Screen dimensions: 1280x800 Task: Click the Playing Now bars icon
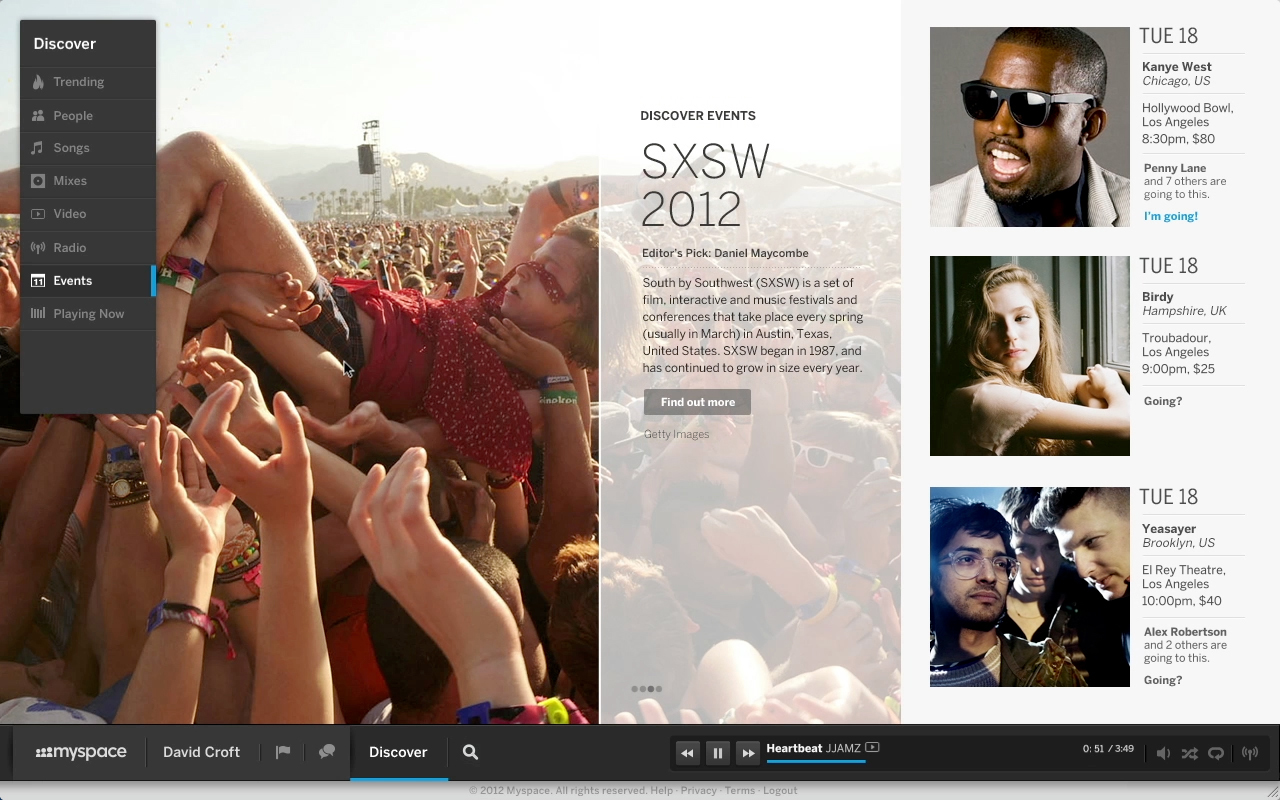(x=38, y=314)
